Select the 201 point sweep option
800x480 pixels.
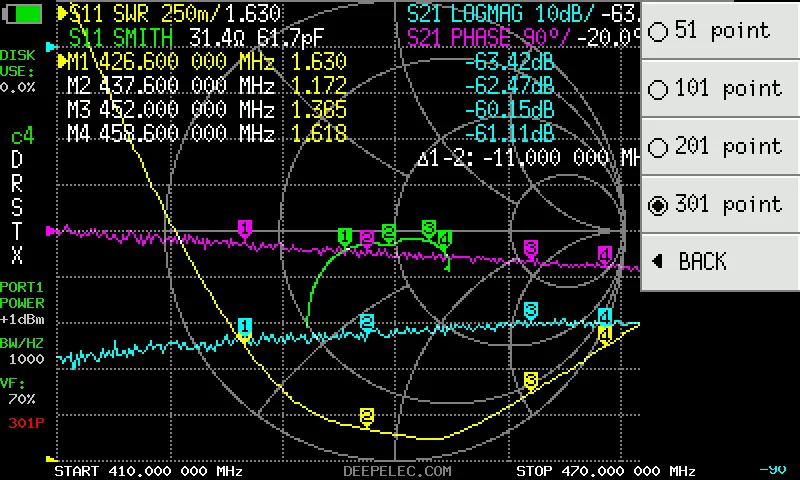(x=720, y=146)
